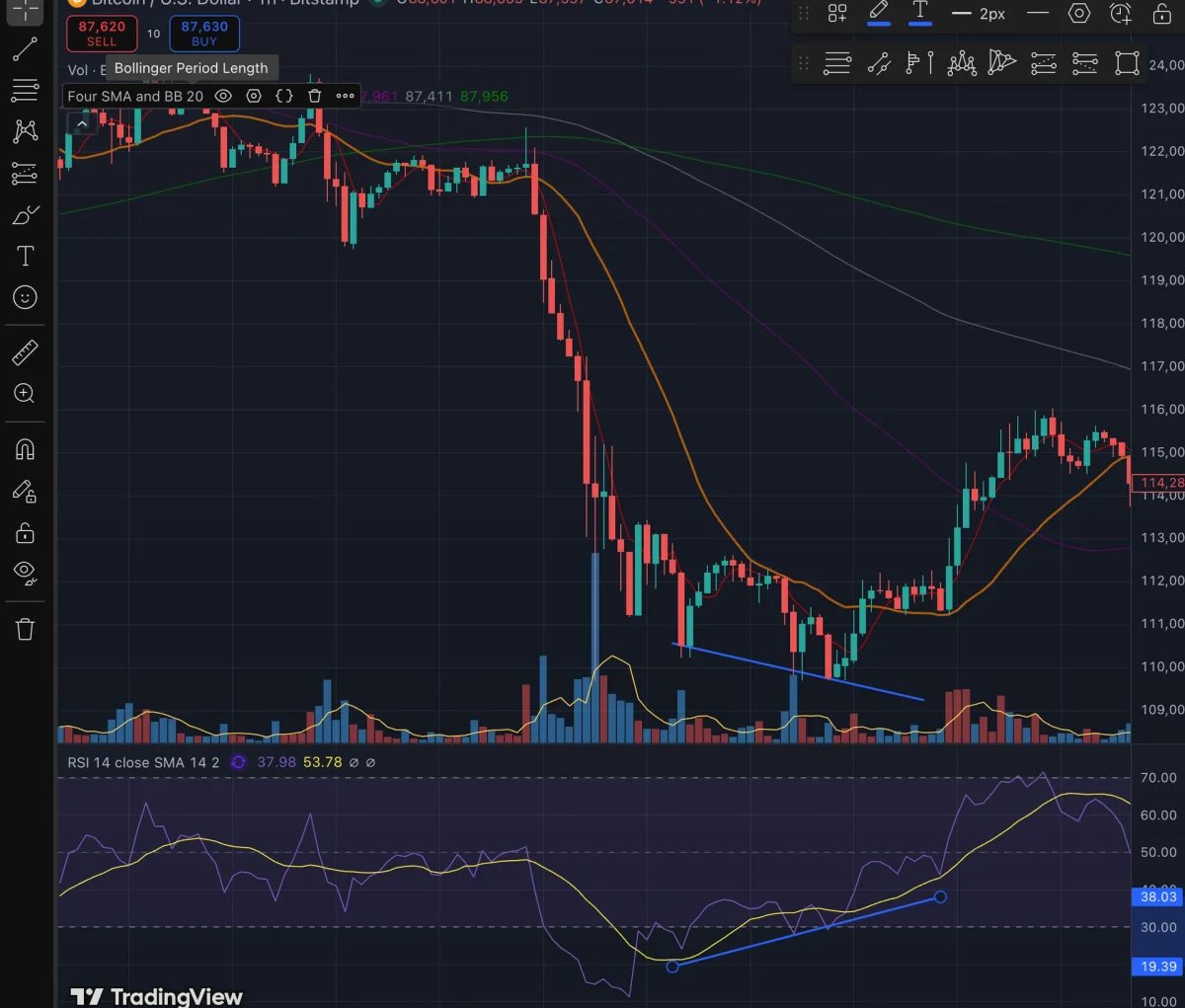
Task: Click the green indicator value 87,956
Action: [x=484, y=96]
